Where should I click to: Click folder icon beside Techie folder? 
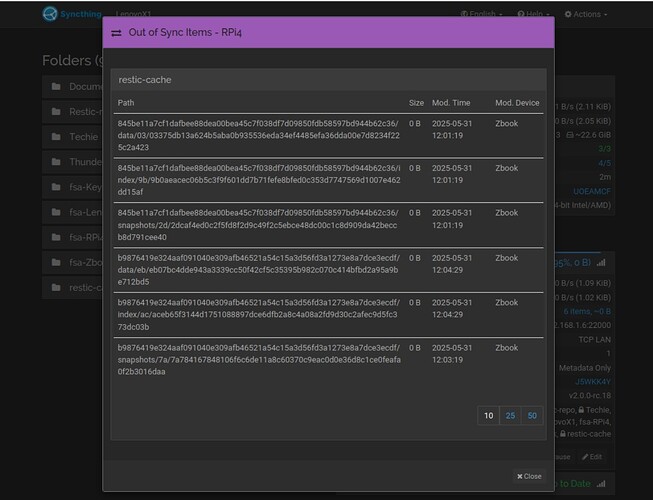[x=56, y=137]
